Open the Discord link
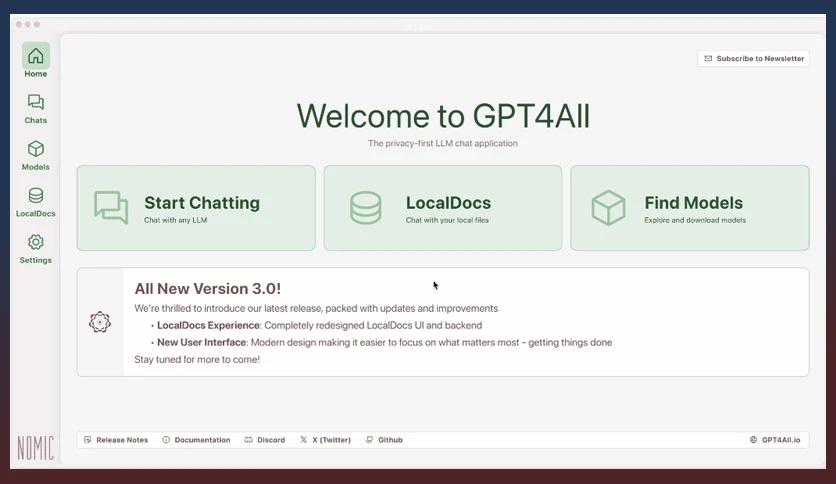The height and width of the screenshot is (484, 836). coord(265,440)
